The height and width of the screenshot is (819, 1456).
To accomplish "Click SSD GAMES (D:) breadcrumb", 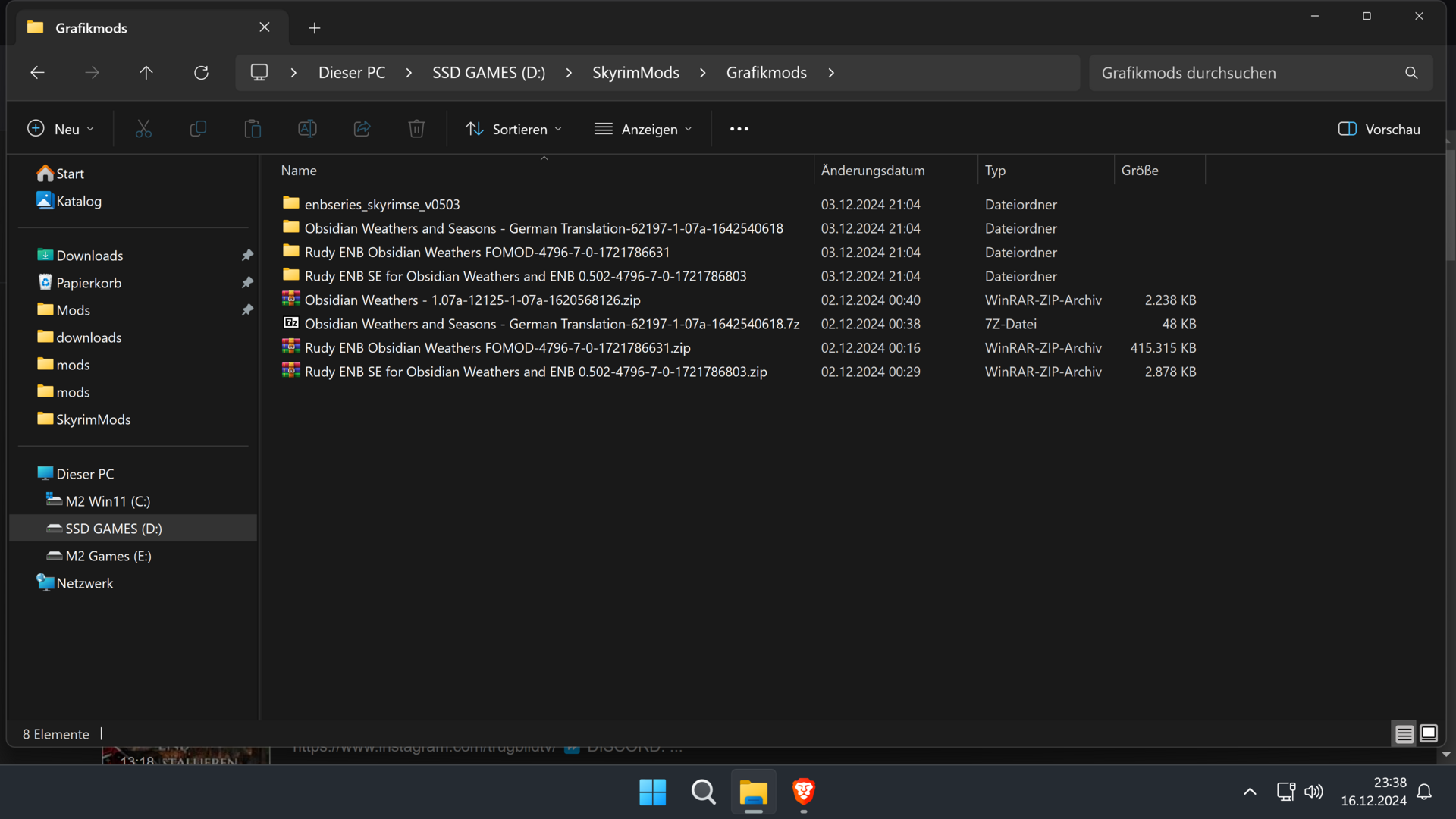I will tap(489, 73).
